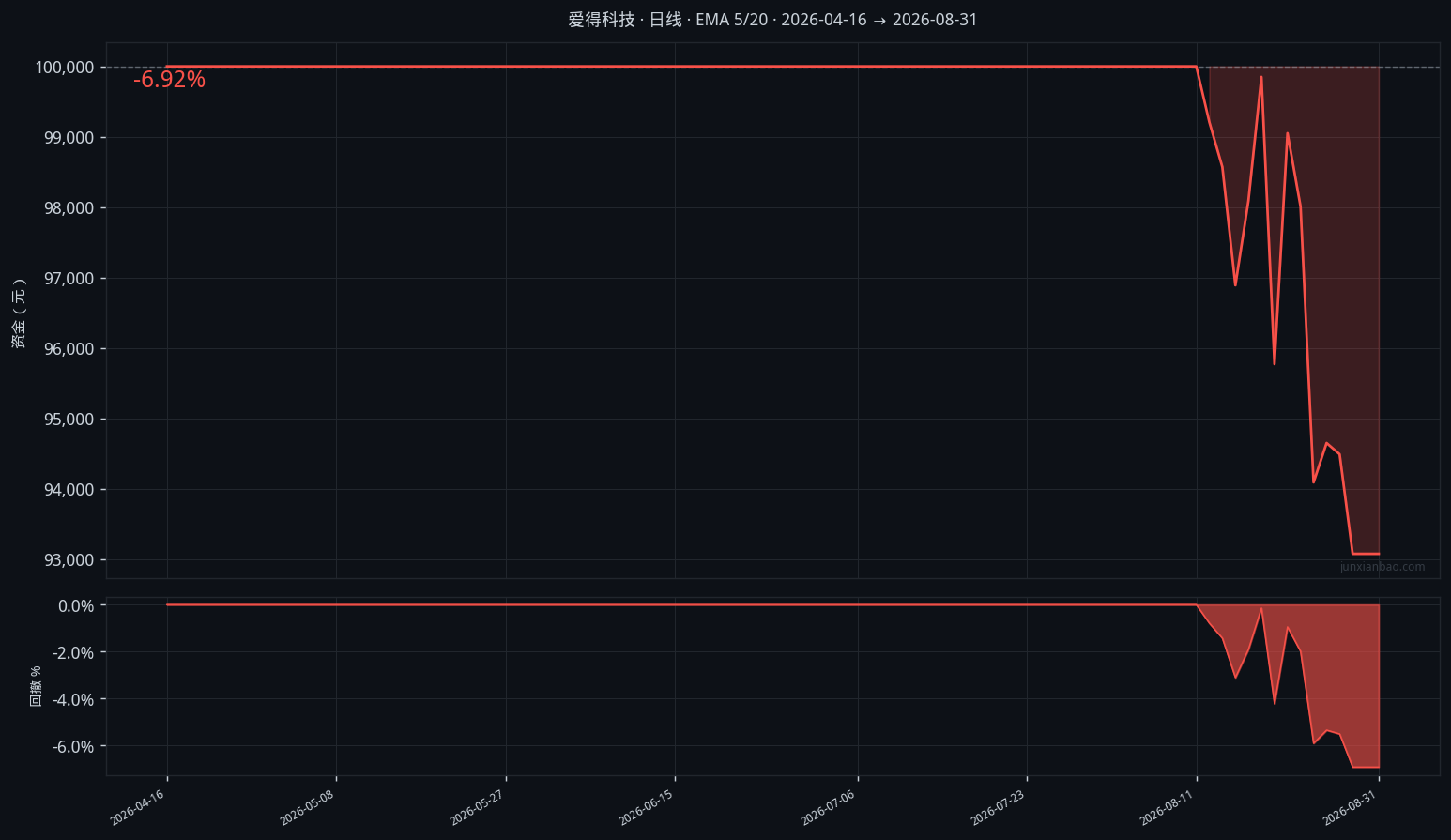Click the 2026-04-16 x-axis date label
Image resolution: width=1451 pixels, height=840 pixels.
137,808
